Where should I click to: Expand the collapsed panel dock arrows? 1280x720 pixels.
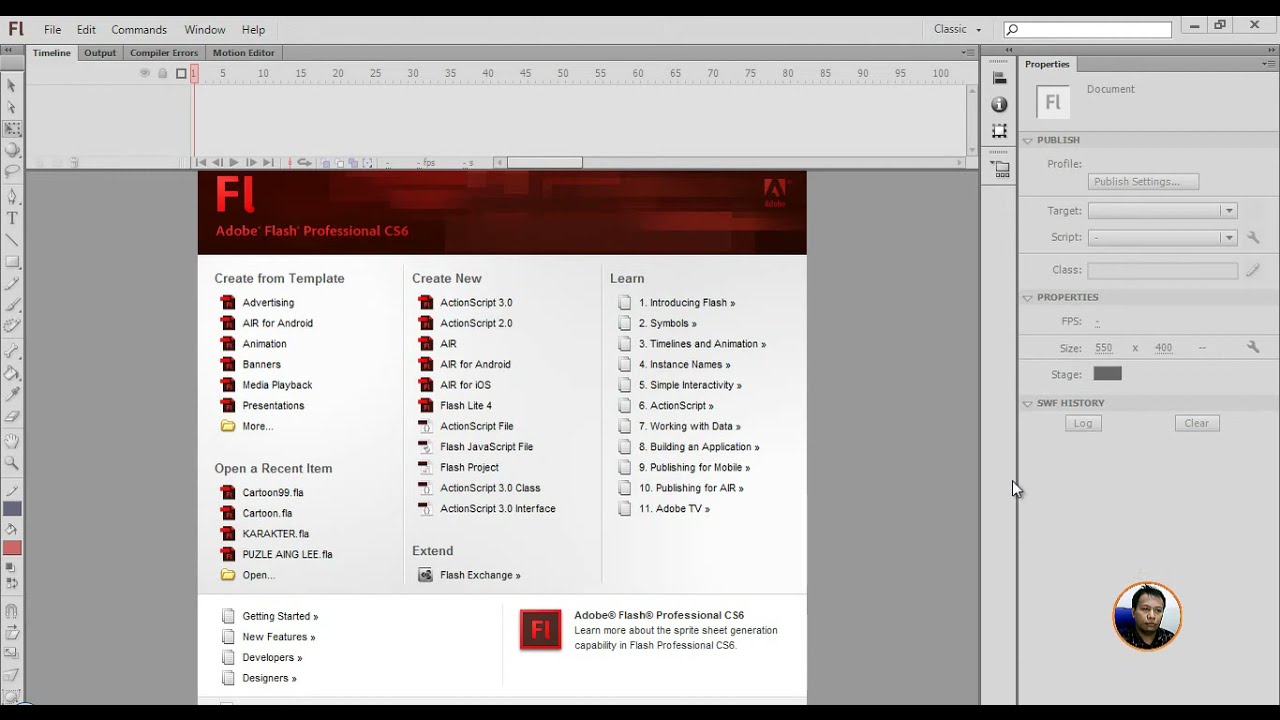point(1008,49)
